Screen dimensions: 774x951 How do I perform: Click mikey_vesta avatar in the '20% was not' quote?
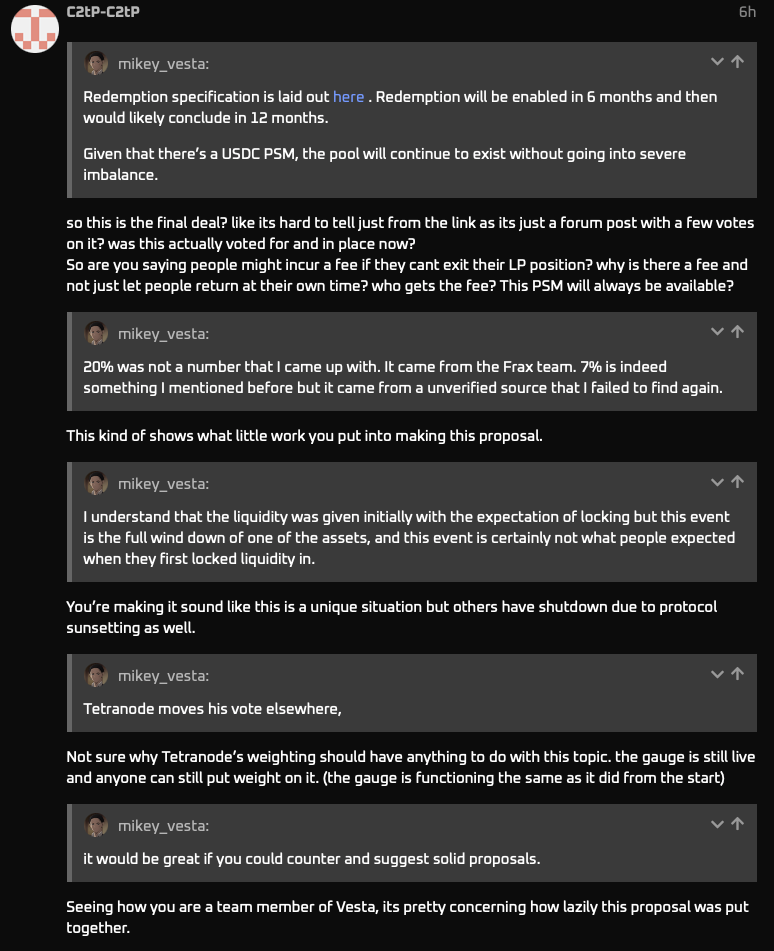96,334
